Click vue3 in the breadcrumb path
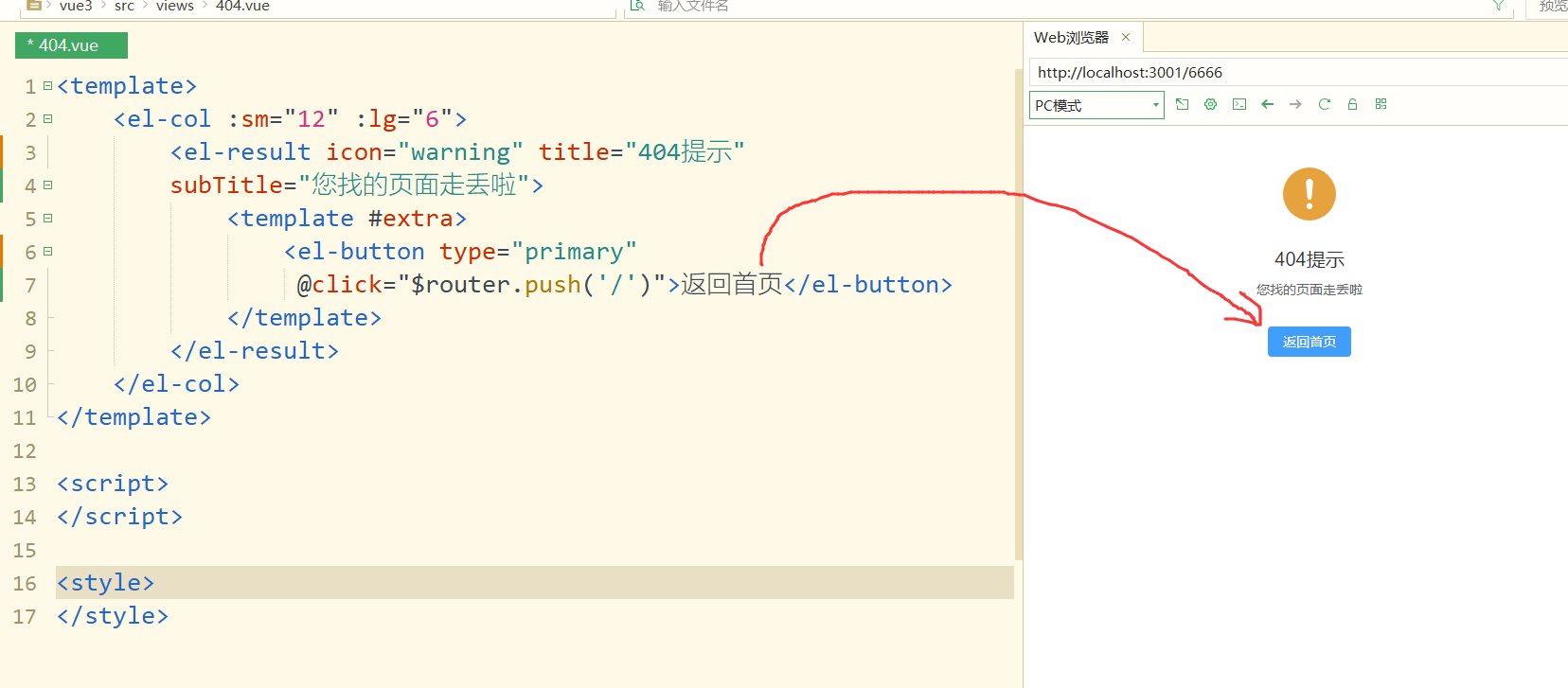Viewport: 1568px width, 688px height. (x=76, y=7)
